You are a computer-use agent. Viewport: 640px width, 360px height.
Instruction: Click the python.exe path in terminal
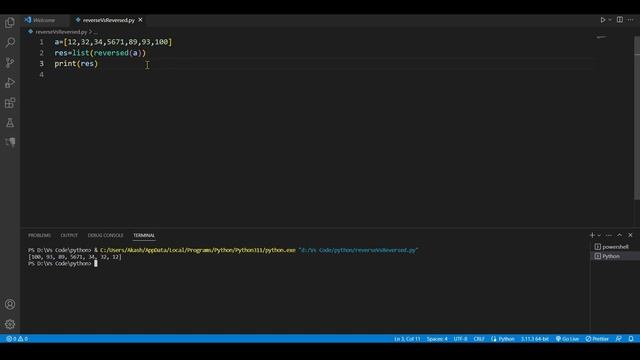198,250
